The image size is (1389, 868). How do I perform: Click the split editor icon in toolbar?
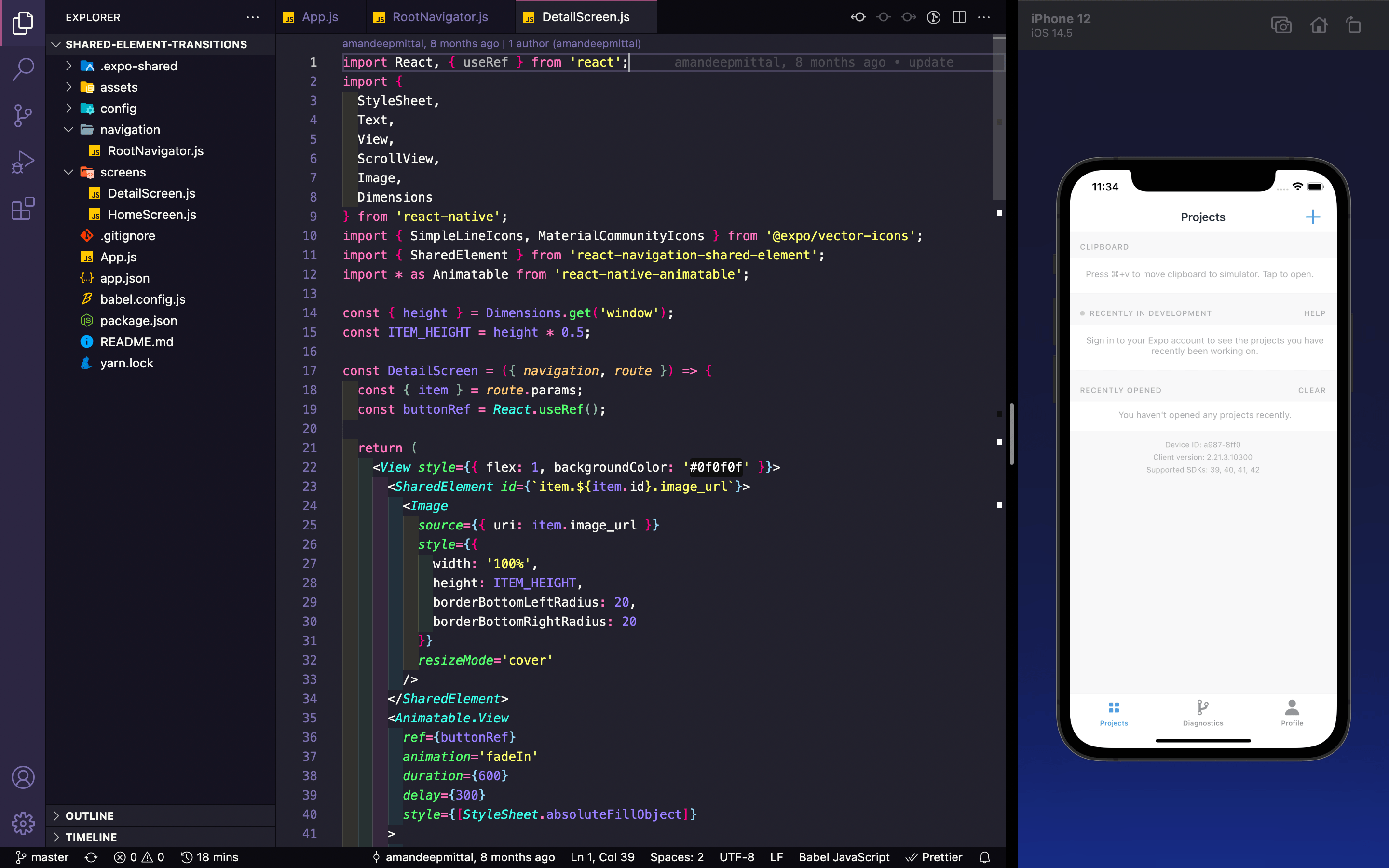(x=958, y=17)
